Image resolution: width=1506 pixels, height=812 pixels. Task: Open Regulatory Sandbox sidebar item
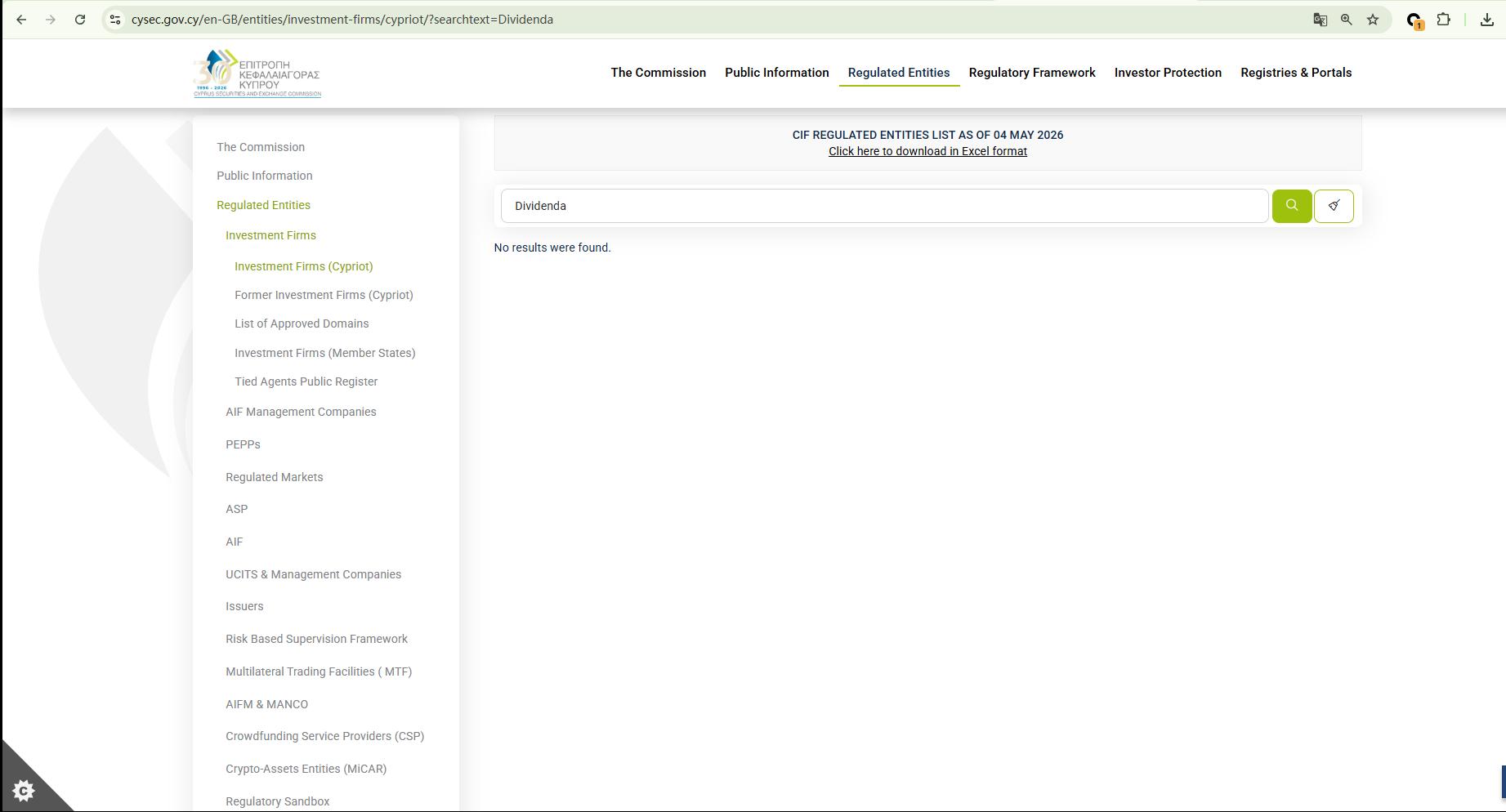click(278, 801)
